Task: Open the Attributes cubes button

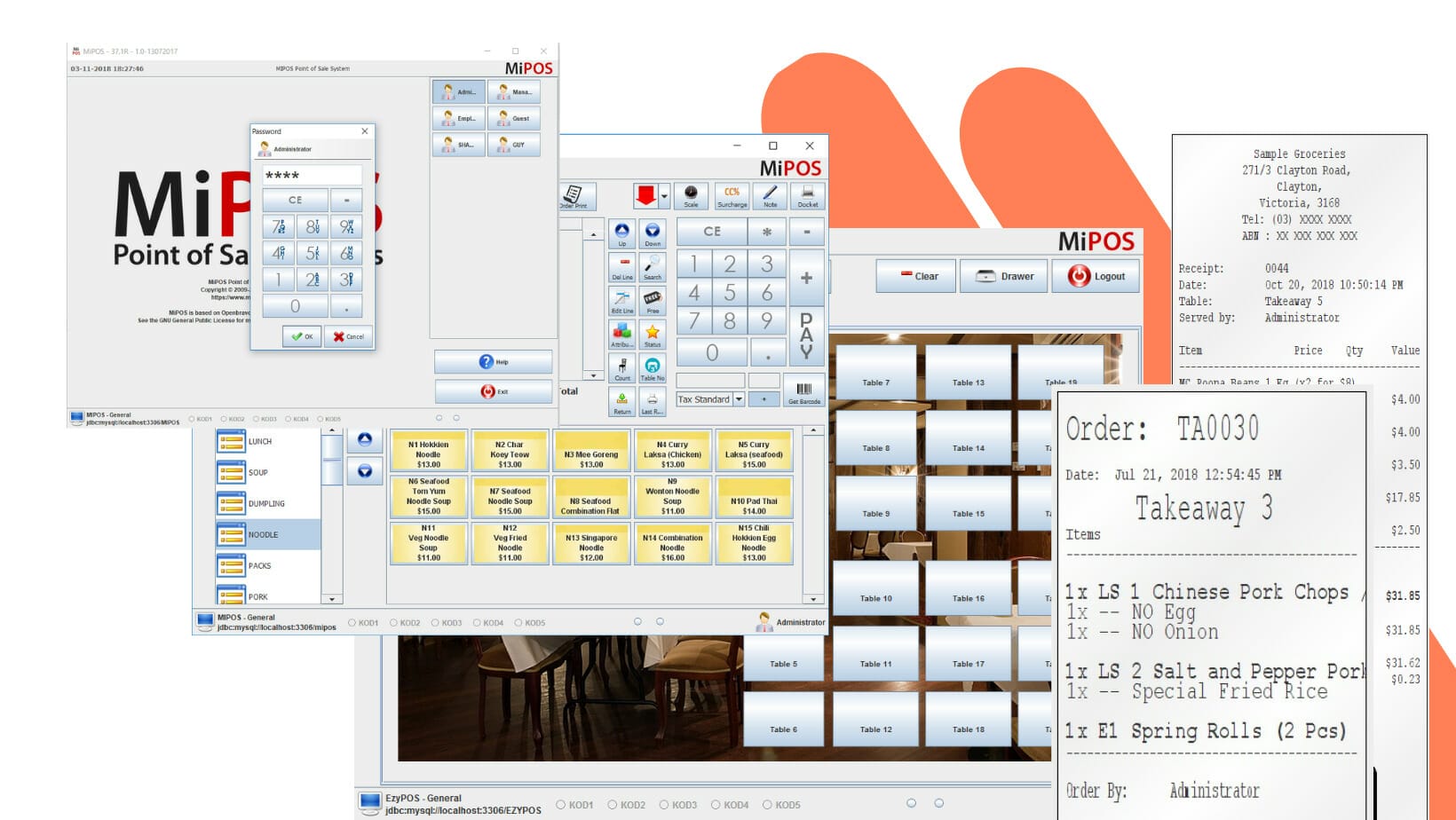Action: click(622, 335)
